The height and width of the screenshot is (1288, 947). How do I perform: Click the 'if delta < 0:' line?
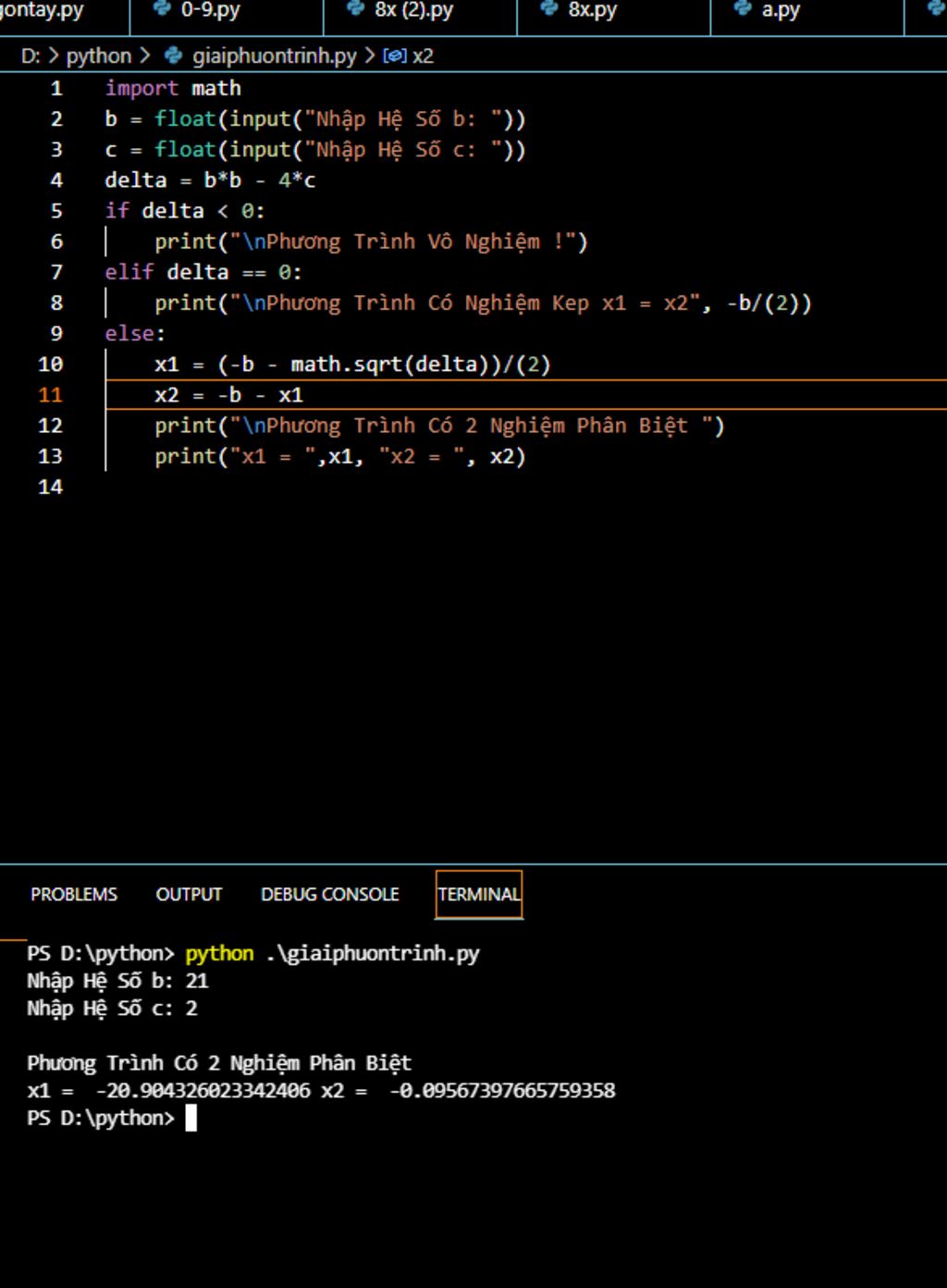point(185,211)
